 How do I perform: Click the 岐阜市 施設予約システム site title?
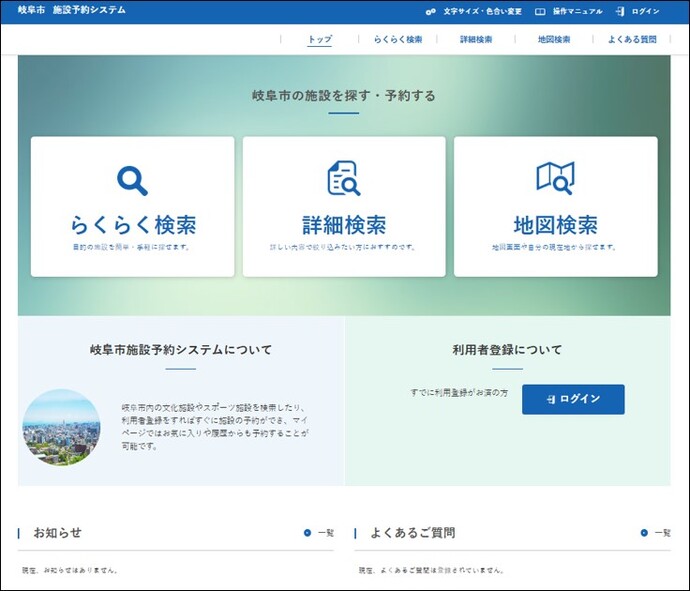tap(72, 10)
